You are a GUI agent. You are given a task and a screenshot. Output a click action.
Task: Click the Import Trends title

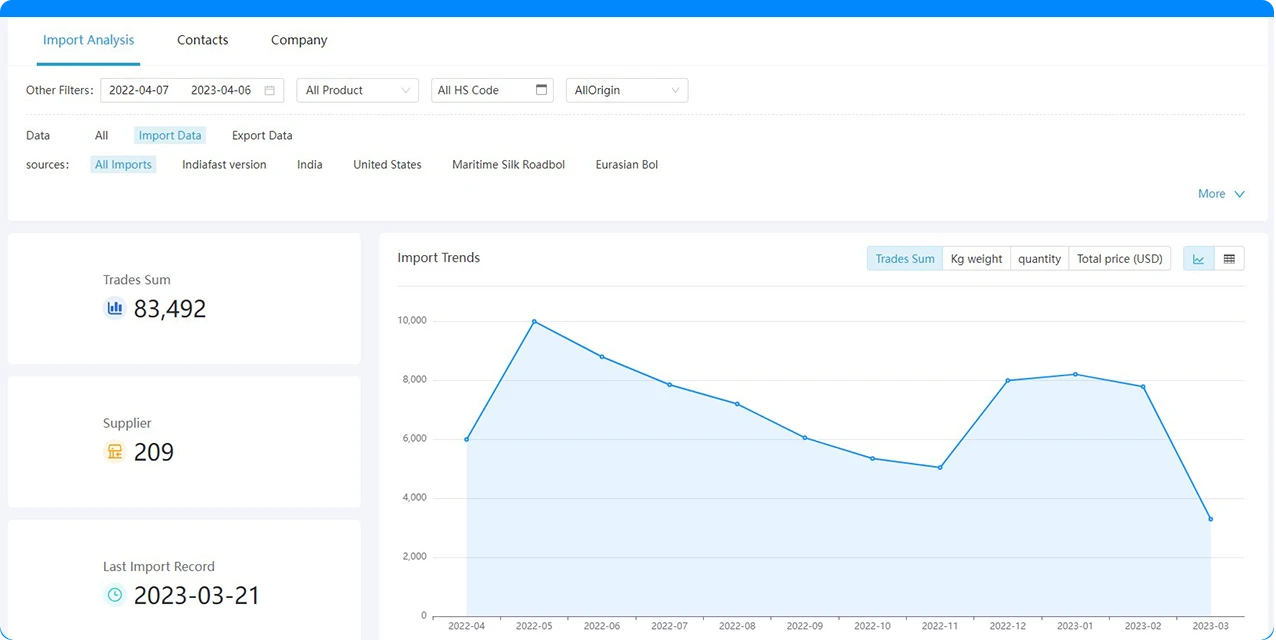[438, 258]
